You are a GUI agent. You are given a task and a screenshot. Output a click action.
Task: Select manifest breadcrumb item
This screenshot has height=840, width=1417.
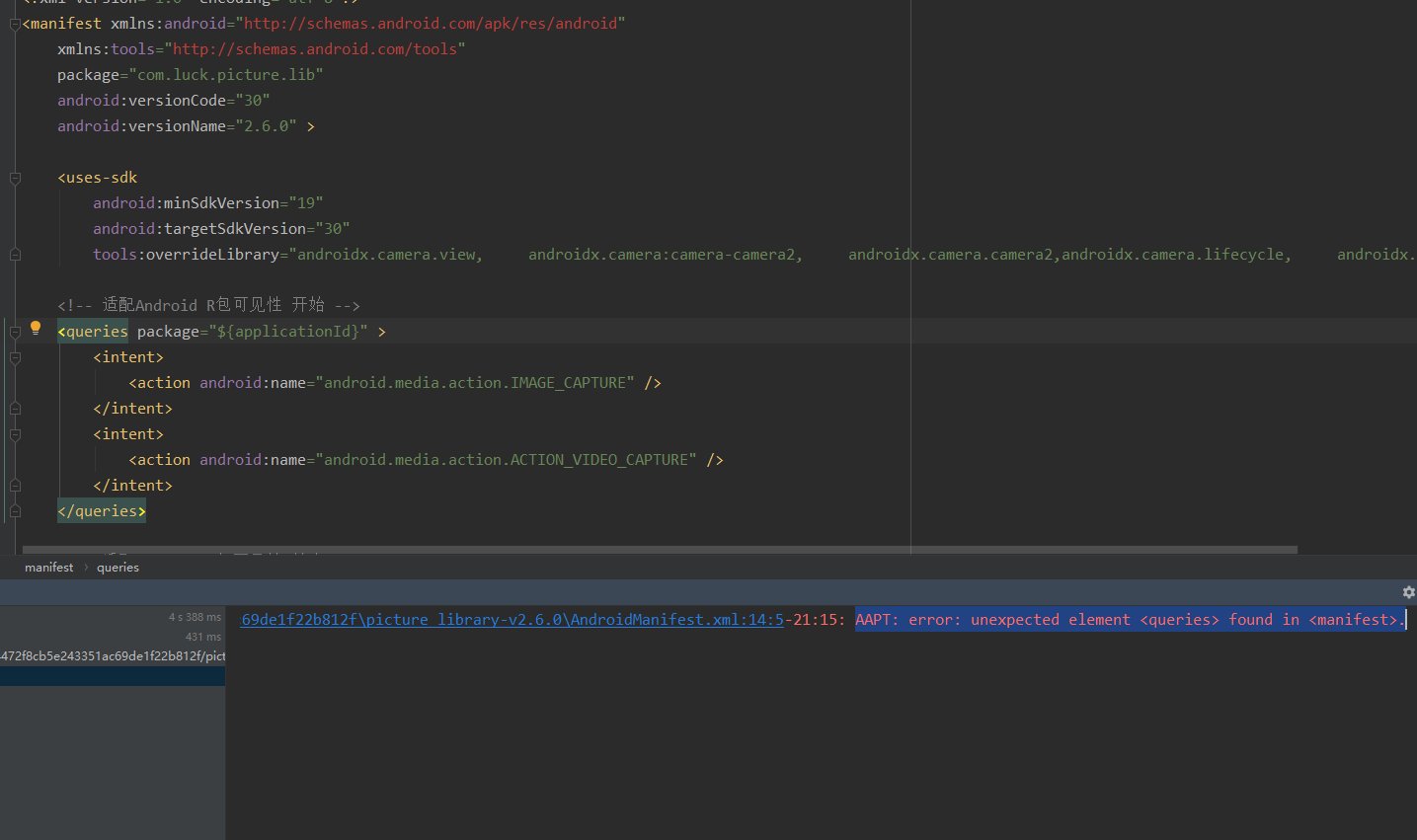(x=48, y=568)
